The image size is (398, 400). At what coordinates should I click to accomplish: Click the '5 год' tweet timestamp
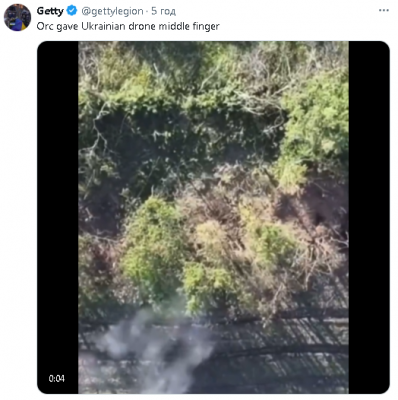pos(163,11)
